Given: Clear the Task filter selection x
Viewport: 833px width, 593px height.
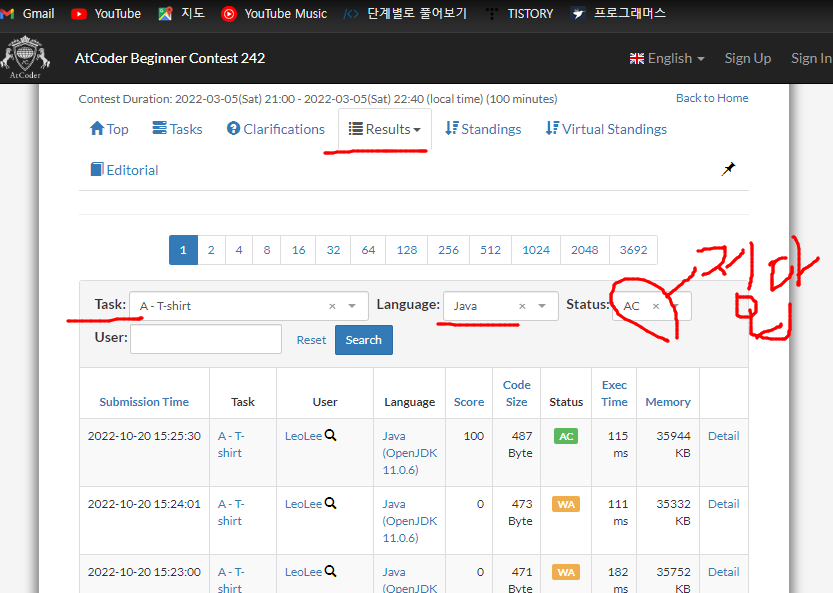Looking at the screenshot, I should pyautogui.click(x=332, y=306).
